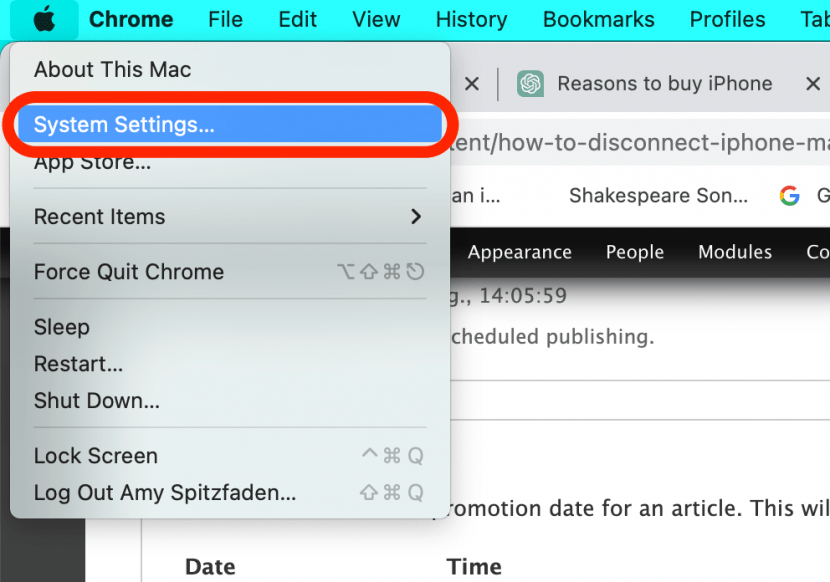Switch to the Reasons to buy iPhone tab

pyautogui.click(x=664, y=84)
